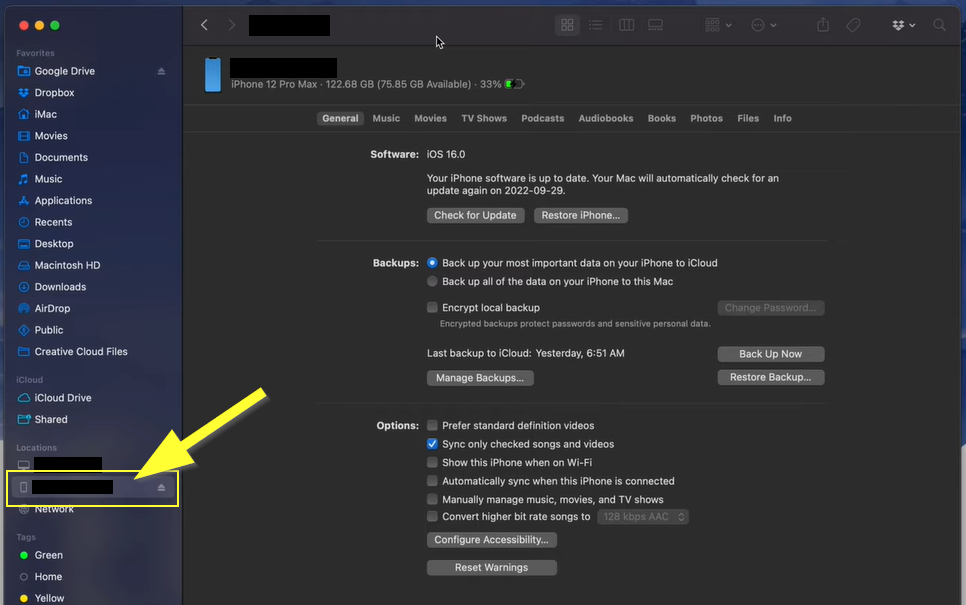This screenshot has width=966, height=605.
Task: Open Shared in iCloud section
Action: [x=51, y=420]
